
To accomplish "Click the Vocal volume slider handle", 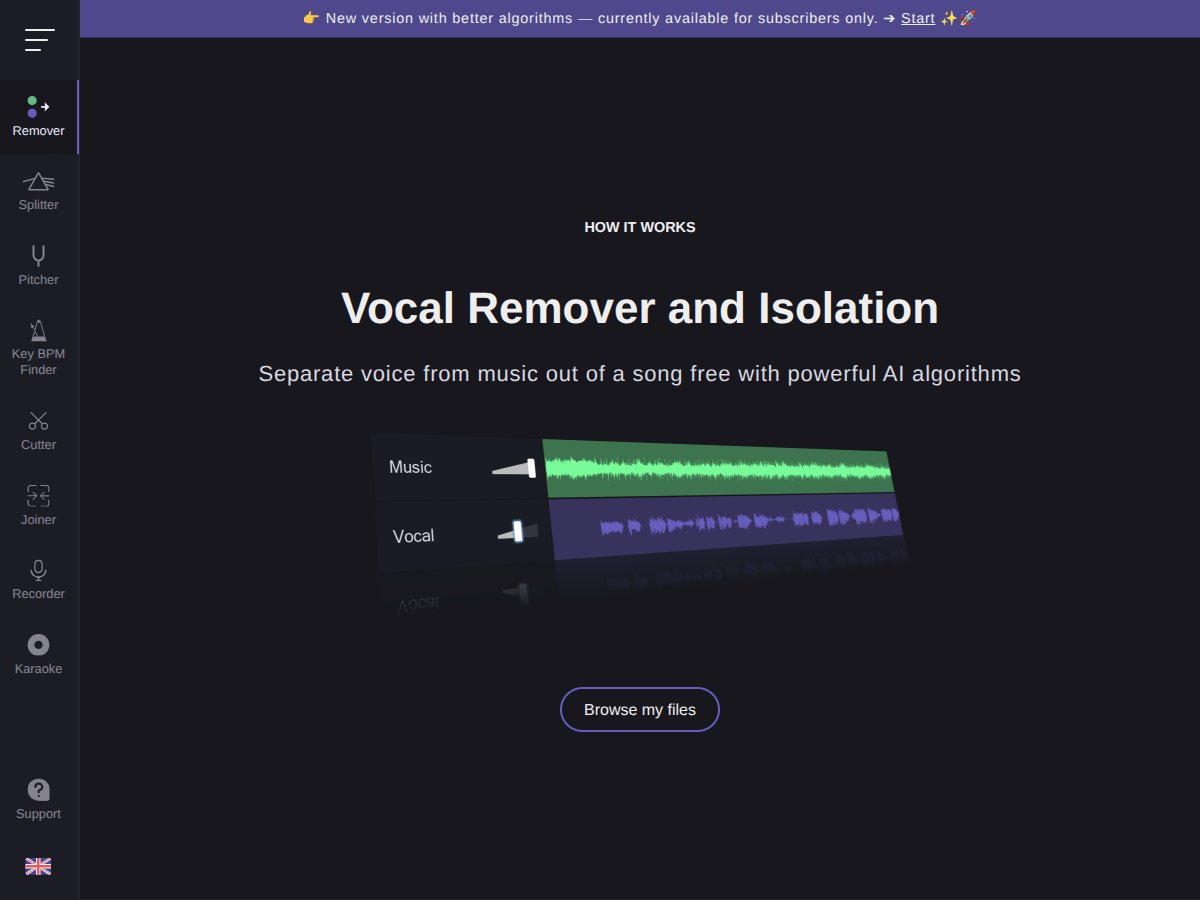I will (516, 533).
